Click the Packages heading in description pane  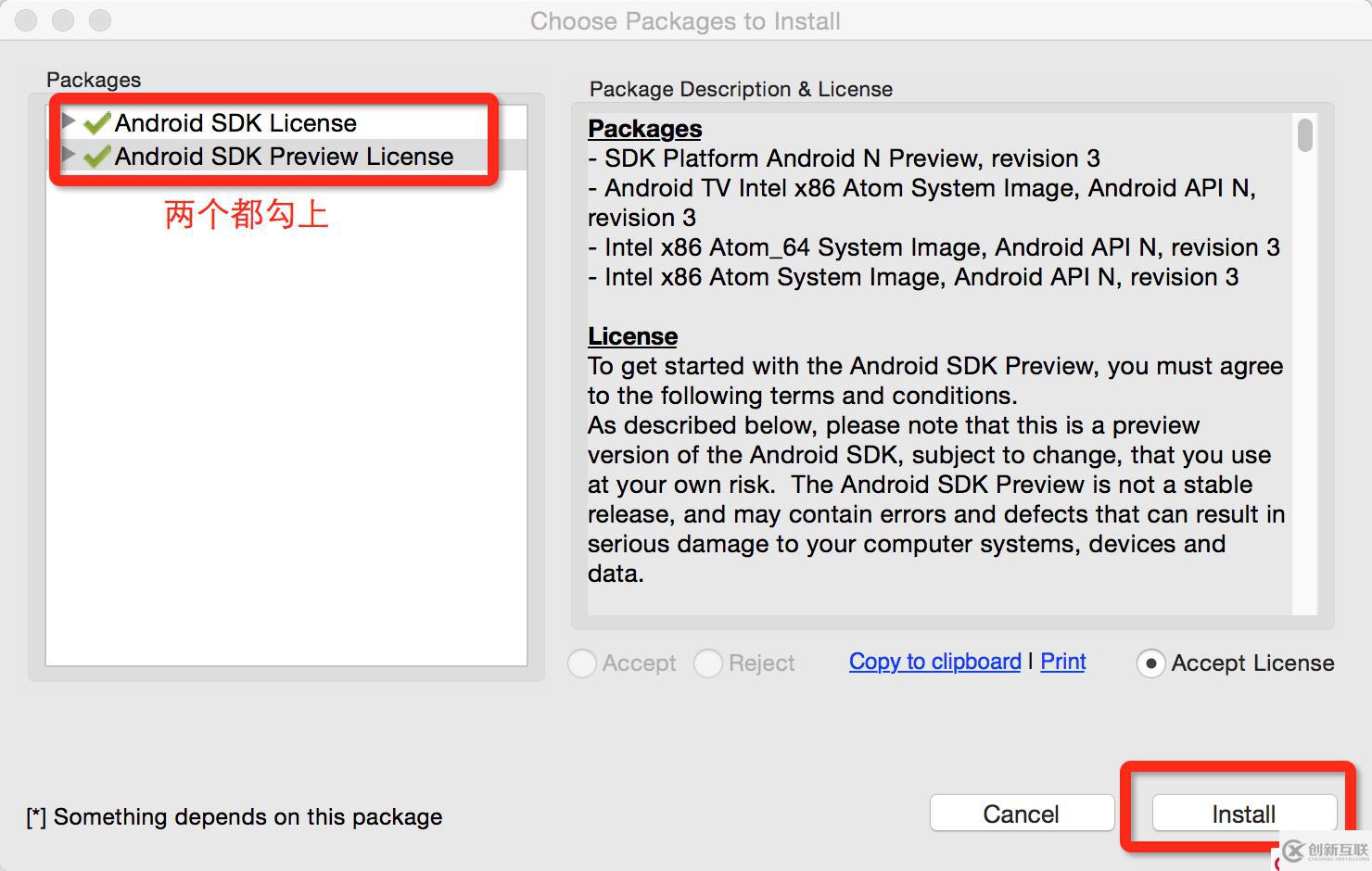point(645,129)
